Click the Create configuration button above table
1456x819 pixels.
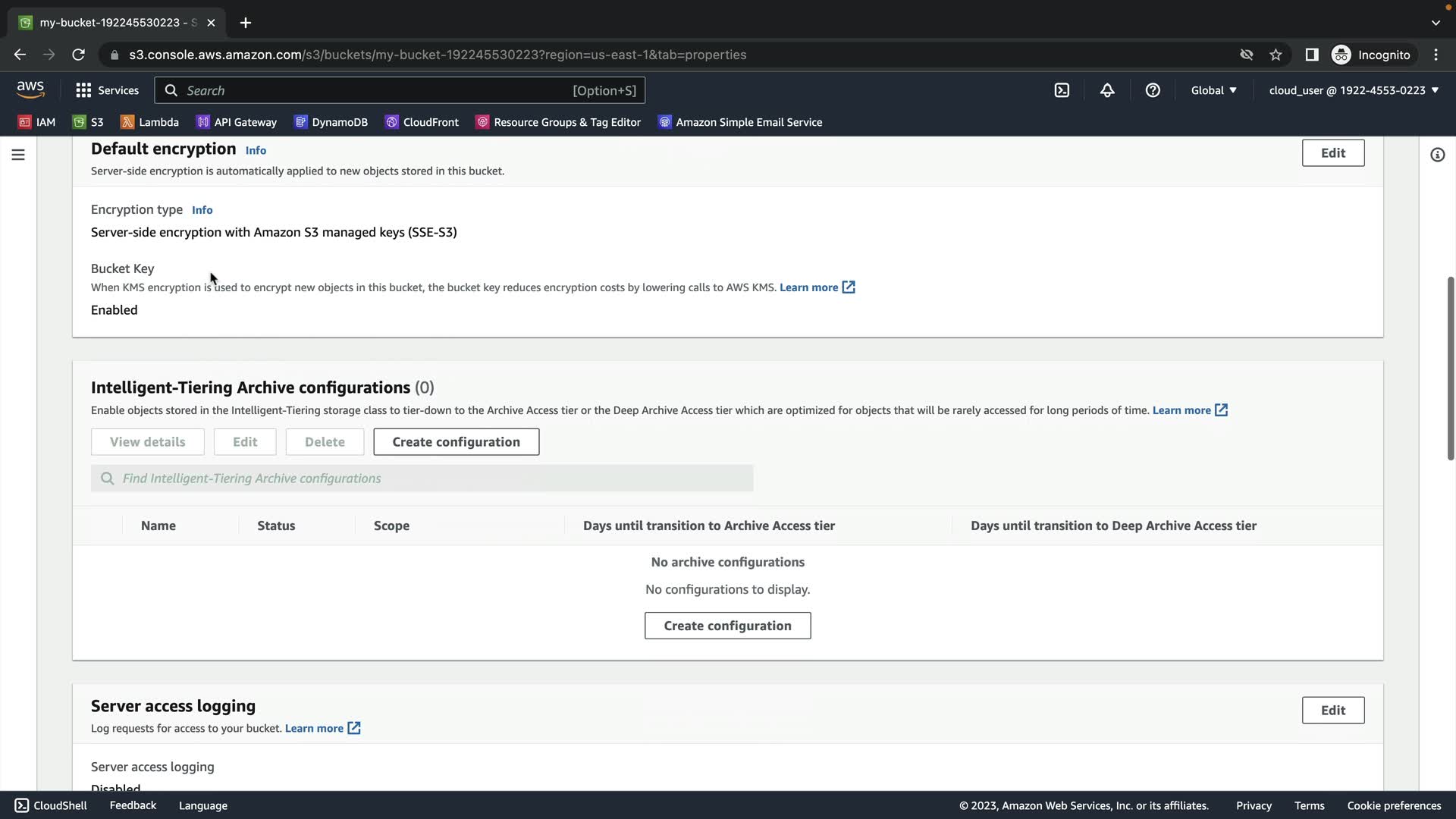456,442
